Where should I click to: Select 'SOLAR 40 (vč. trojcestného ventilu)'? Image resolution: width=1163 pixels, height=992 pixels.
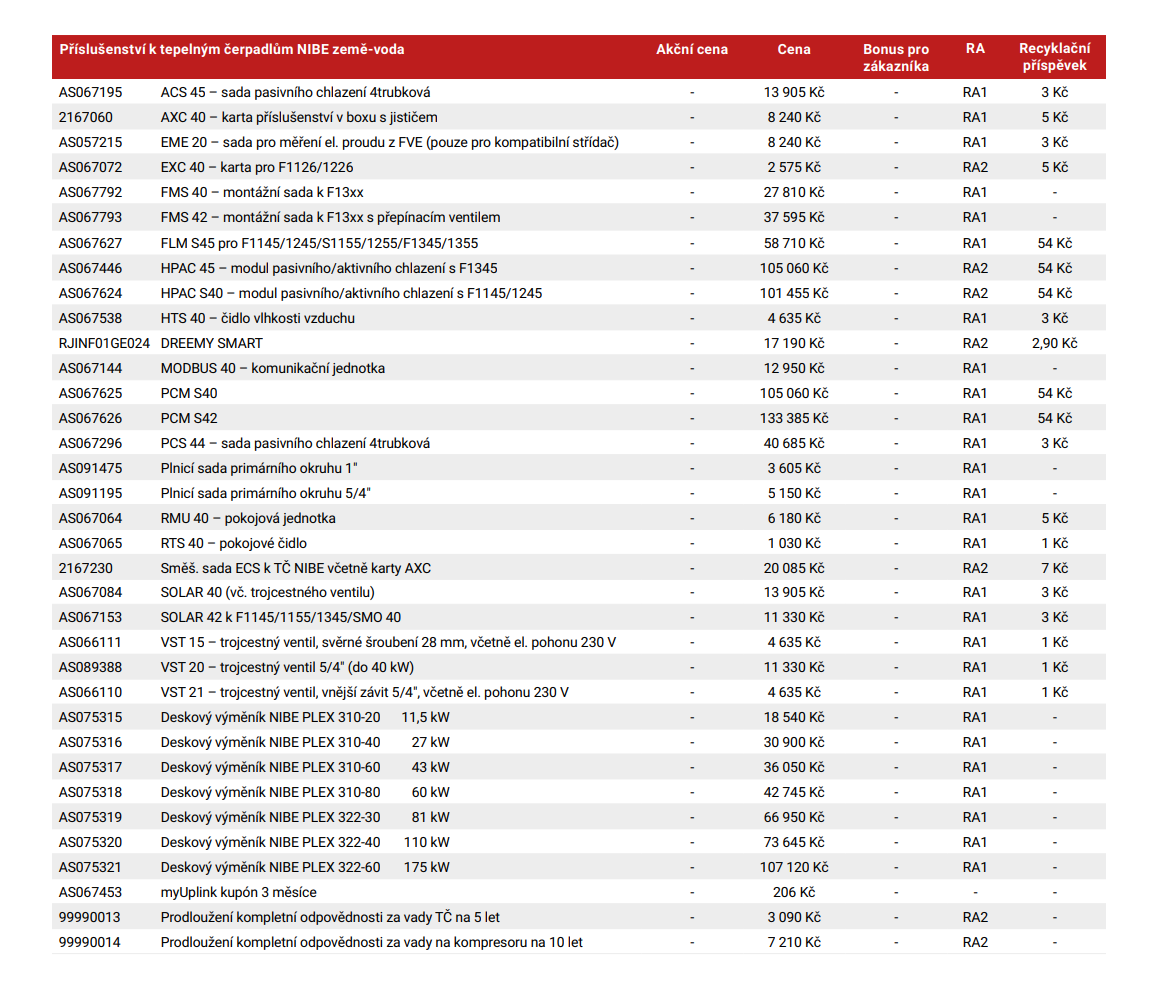pyautogui.click(x=267, y=593)
